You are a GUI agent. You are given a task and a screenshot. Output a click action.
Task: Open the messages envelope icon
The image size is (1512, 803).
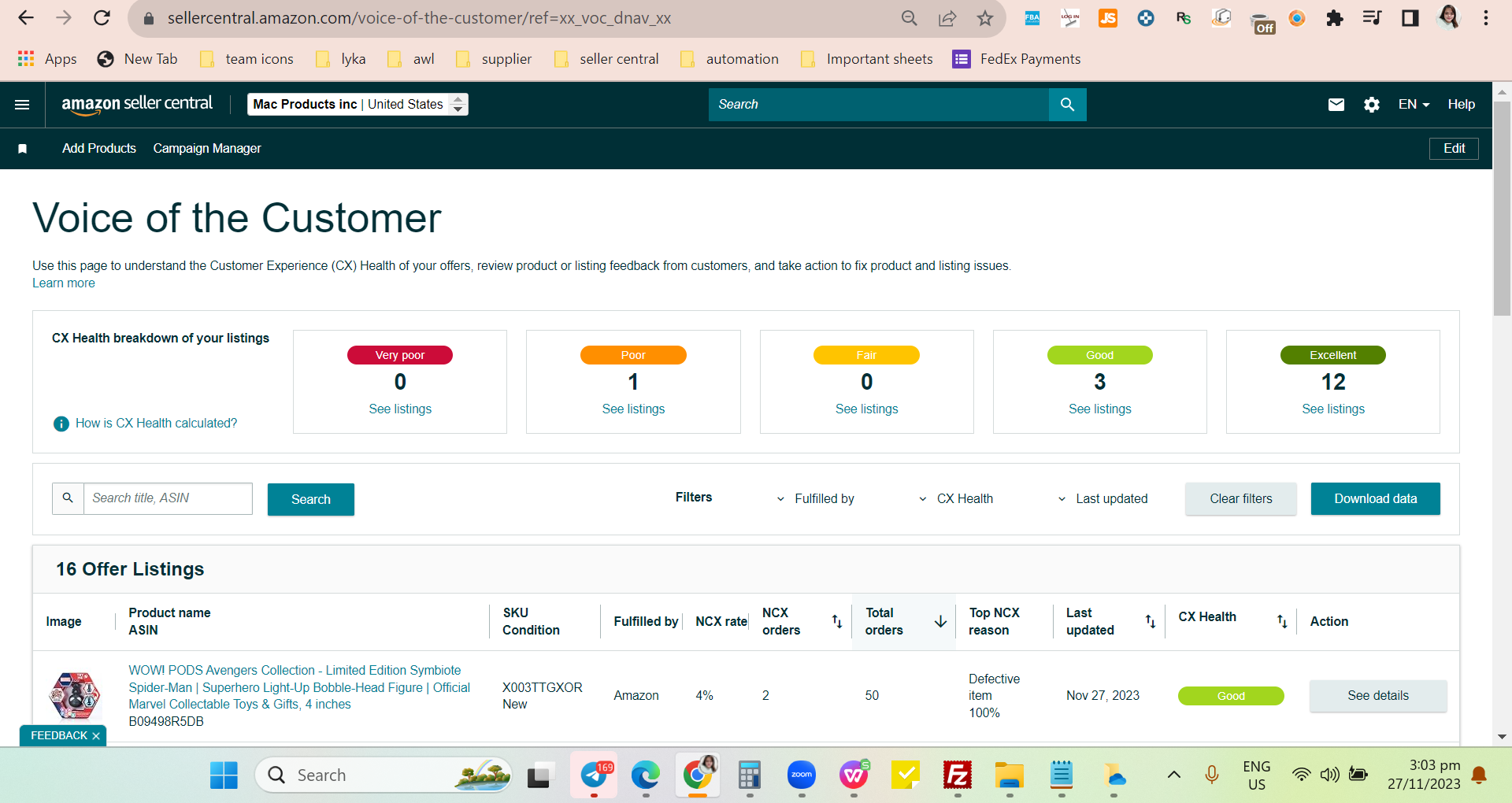(x=1336, y=105)
